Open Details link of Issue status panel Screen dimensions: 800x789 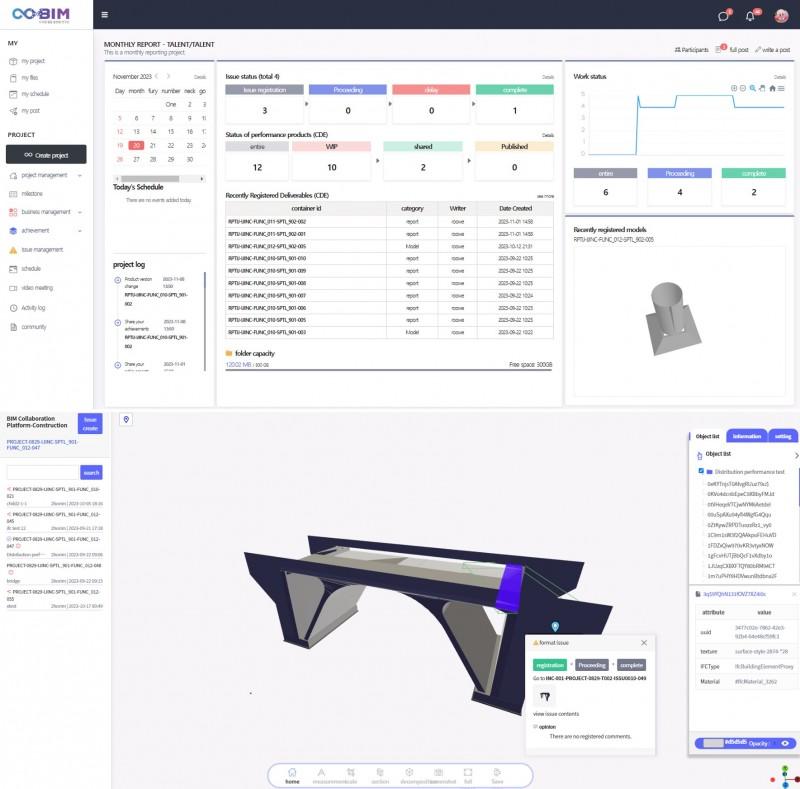pyautogui.click(x=547, y=77)
